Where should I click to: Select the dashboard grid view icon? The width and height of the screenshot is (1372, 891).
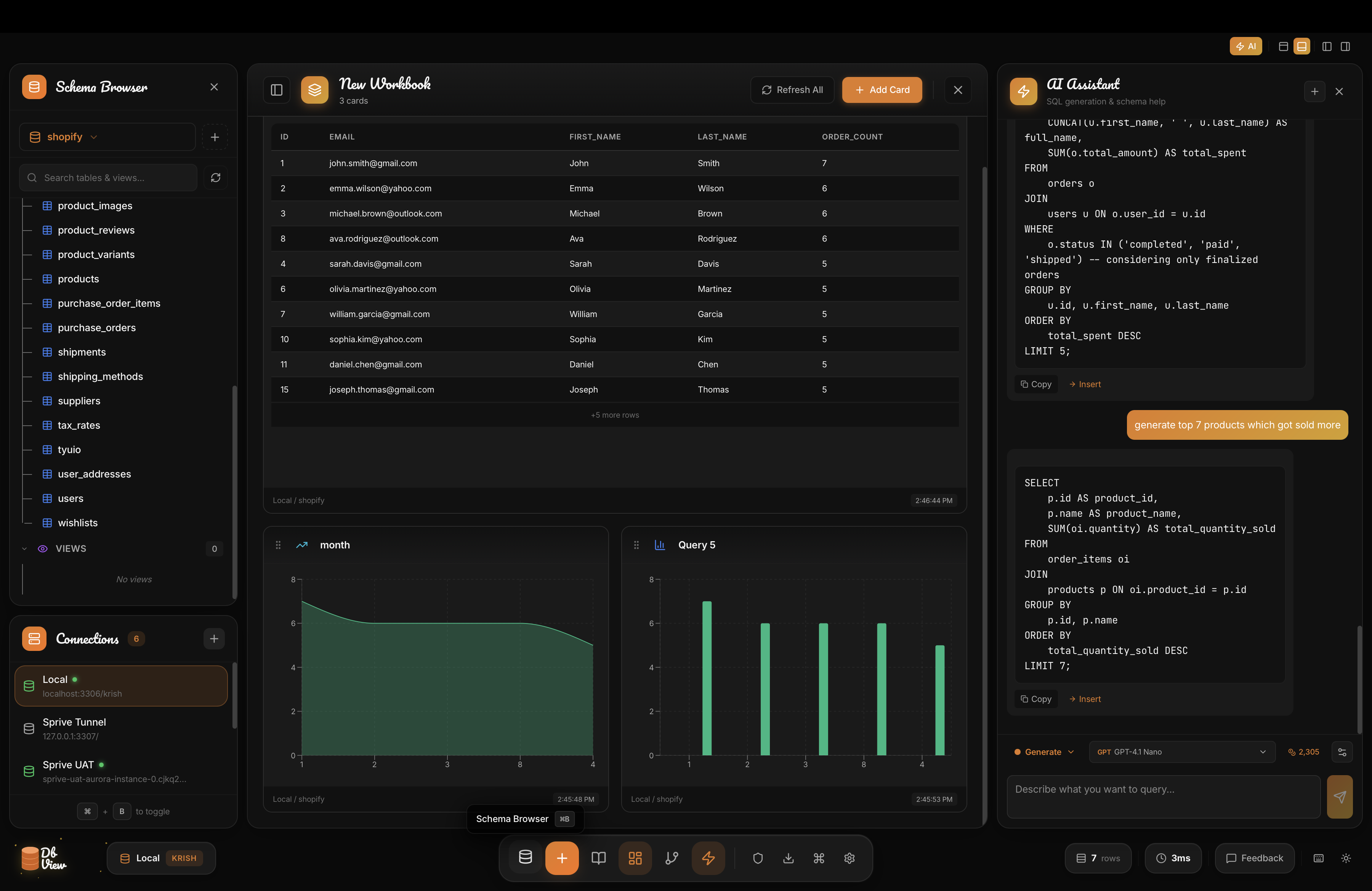635,858
